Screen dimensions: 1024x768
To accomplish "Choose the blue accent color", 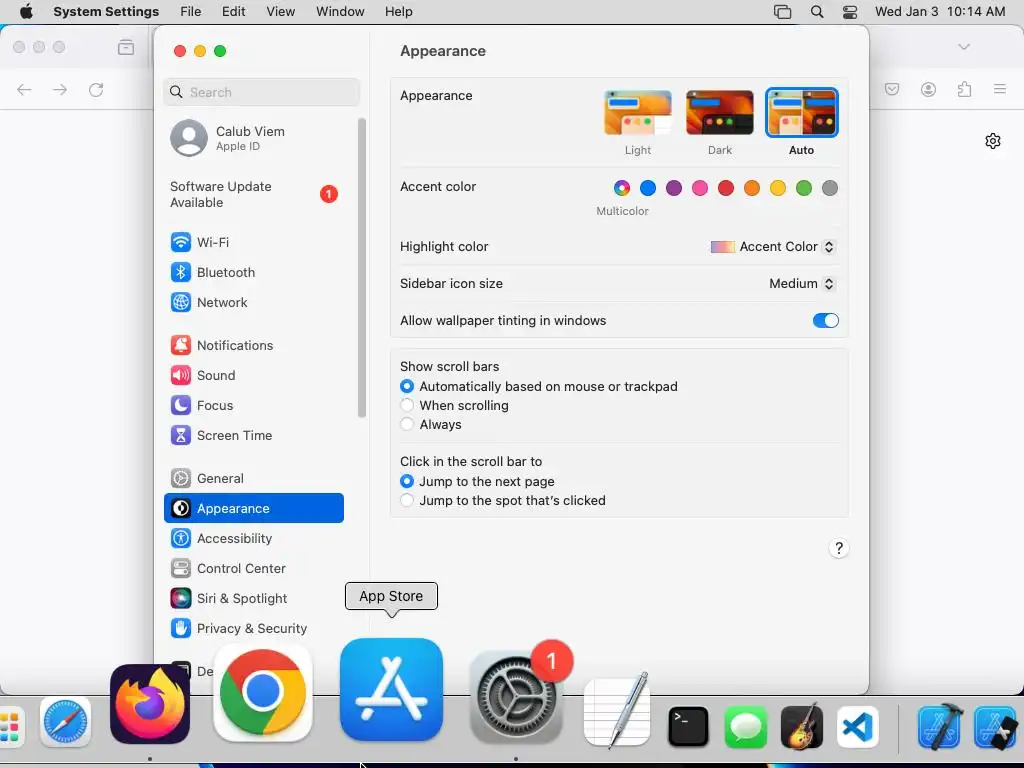I will pos(648,188).
